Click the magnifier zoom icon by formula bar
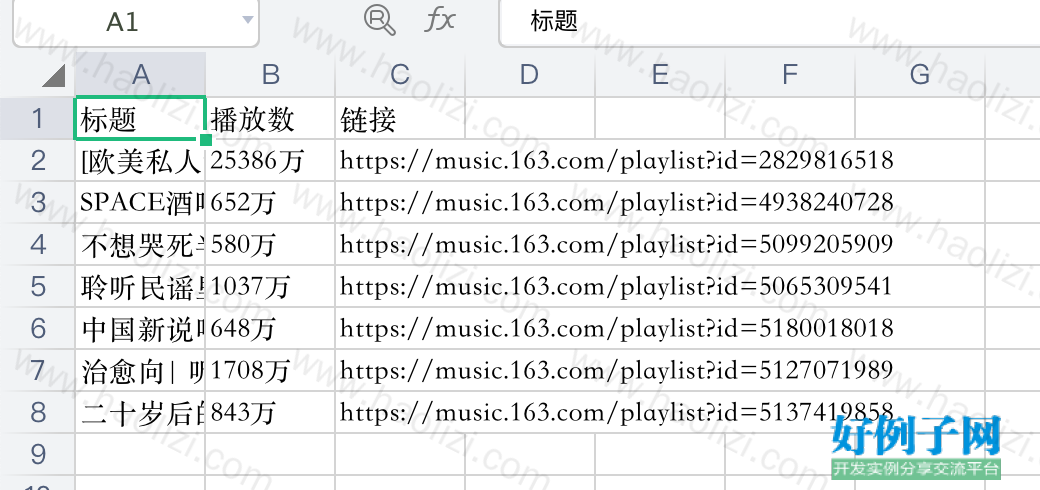This screenshot has height=490, width=1040. (x=380, y=20)
